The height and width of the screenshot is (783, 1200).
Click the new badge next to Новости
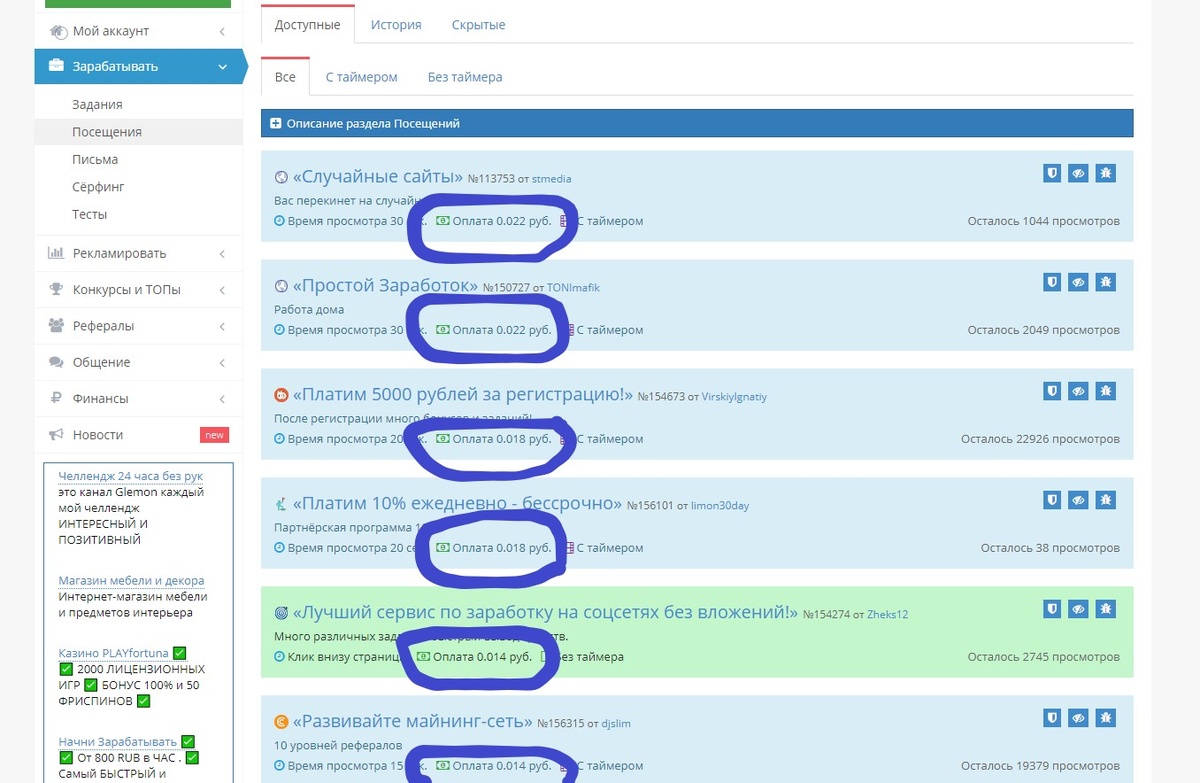pyautogui.click(x=213, y=435)
